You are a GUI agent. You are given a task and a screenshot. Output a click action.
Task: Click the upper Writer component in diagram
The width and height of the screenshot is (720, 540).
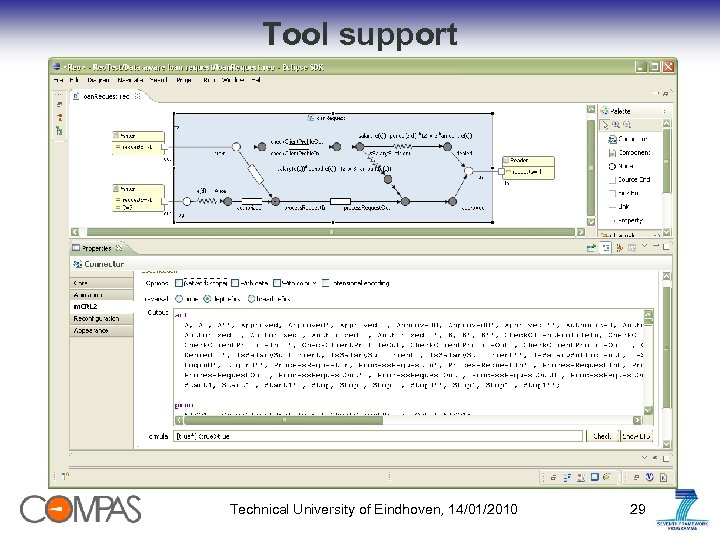click(x=138, y=142)
